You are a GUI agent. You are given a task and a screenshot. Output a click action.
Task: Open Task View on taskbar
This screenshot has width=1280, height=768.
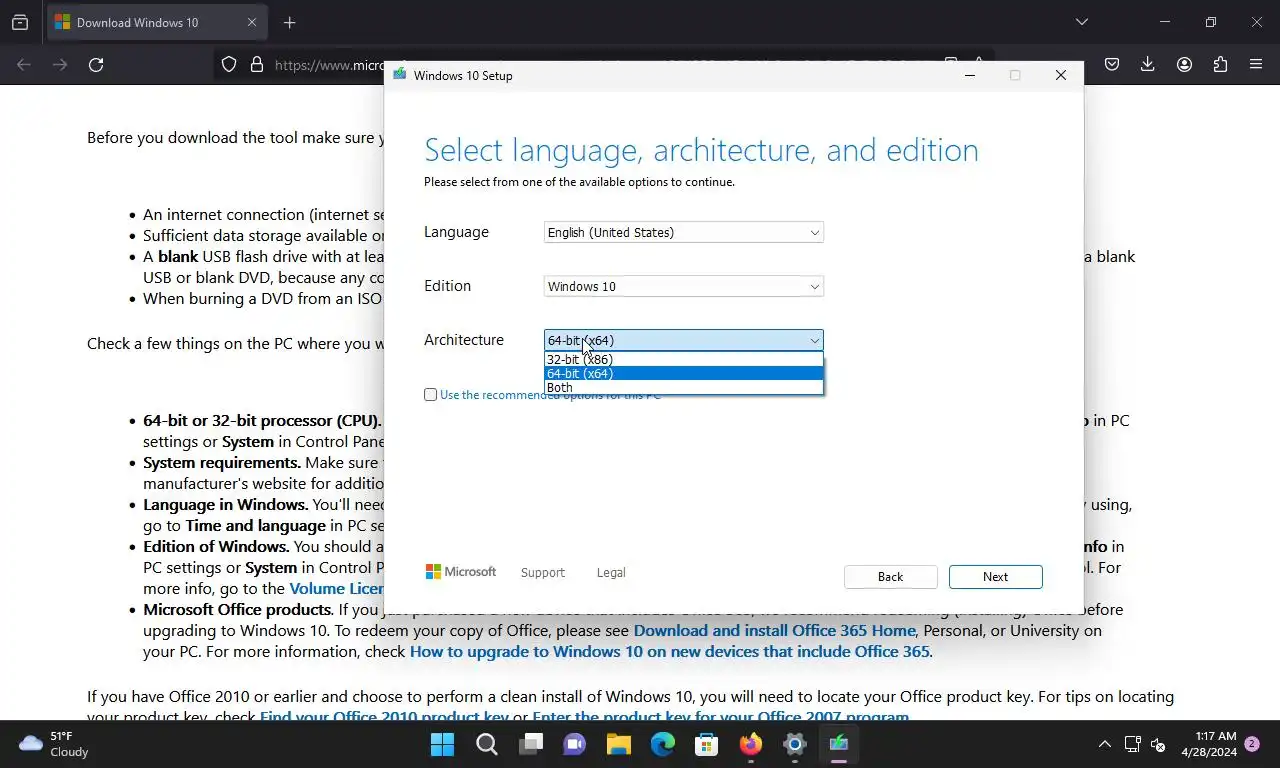[x=531, y=744]
